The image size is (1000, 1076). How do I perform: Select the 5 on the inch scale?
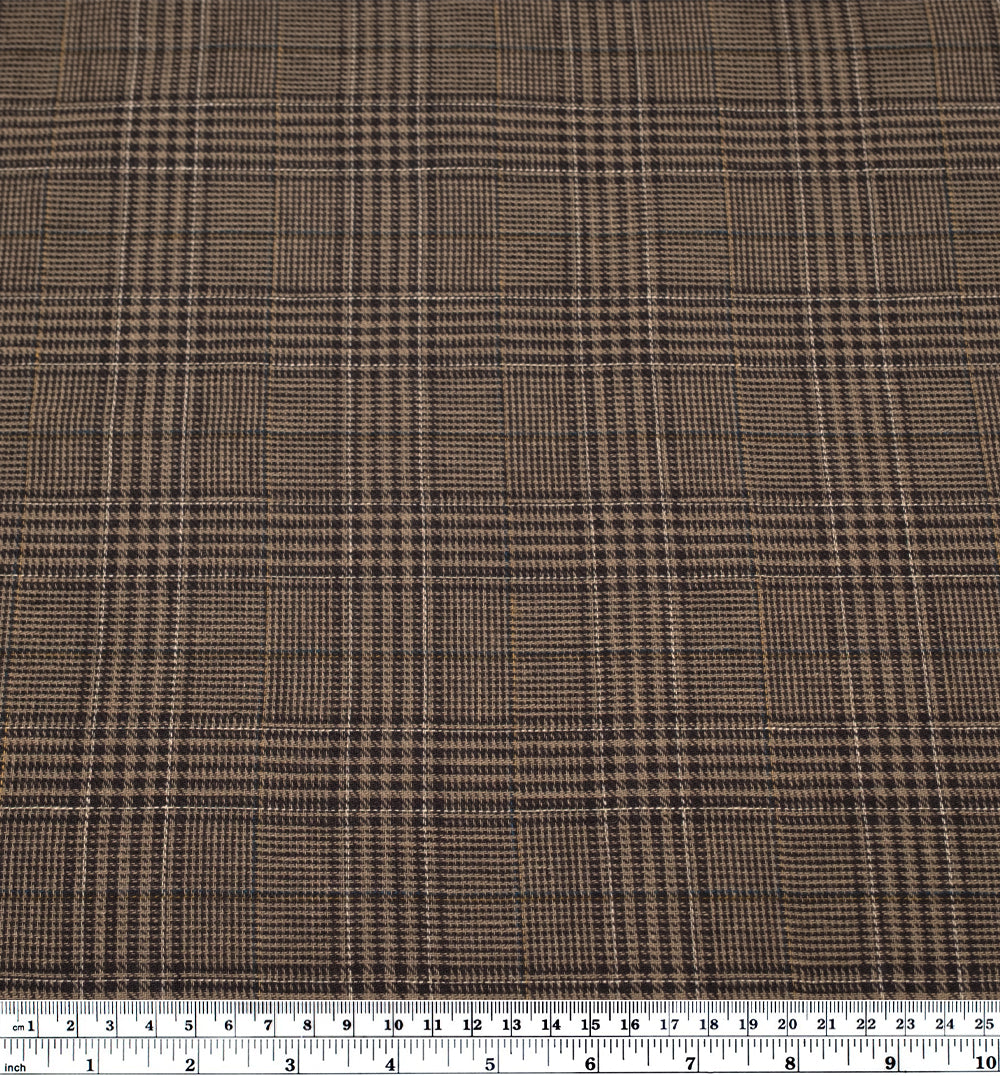click(490, 1065)
